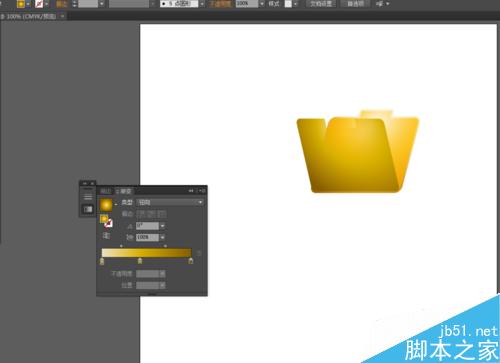Click the white graphic style swatch in control bar
This screenshot has width=500, height=363.
click(x=288, y=4)
